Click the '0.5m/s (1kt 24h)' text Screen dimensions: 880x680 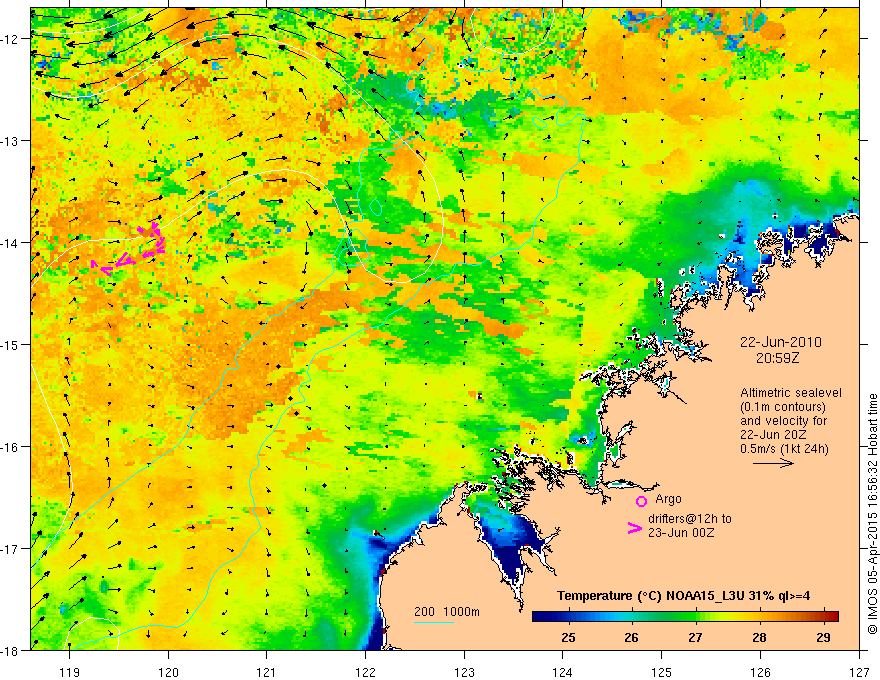tap(784, 449)
